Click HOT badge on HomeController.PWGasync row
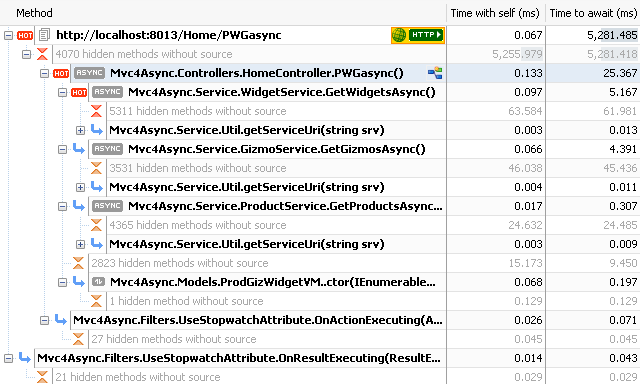The height and width of the screenshot is (384, 640). 61,73
